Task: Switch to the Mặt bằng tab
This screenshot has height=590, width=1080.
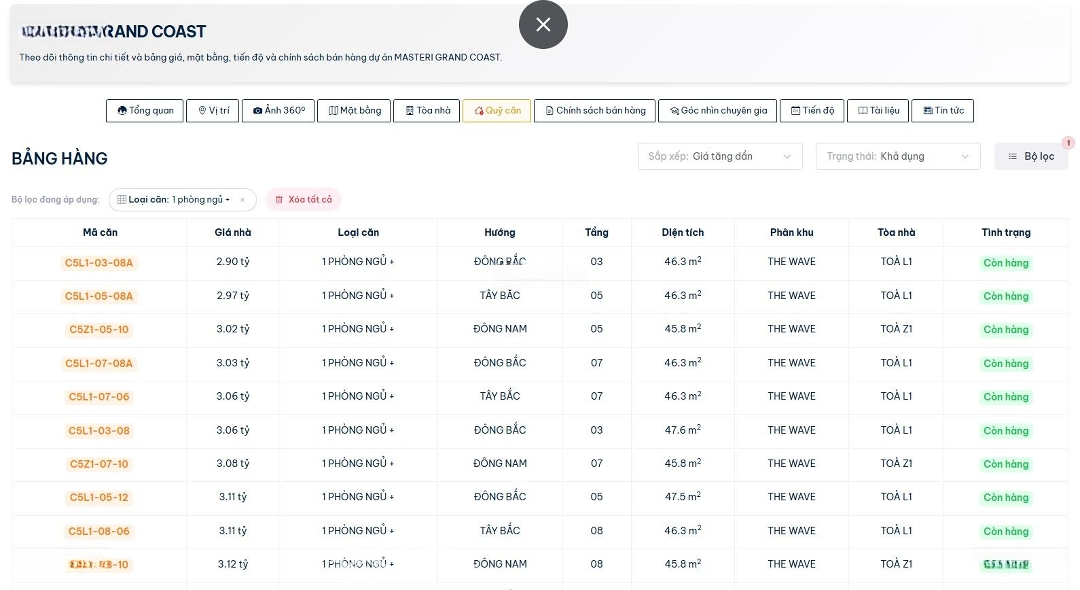Action: pos(354,111)
